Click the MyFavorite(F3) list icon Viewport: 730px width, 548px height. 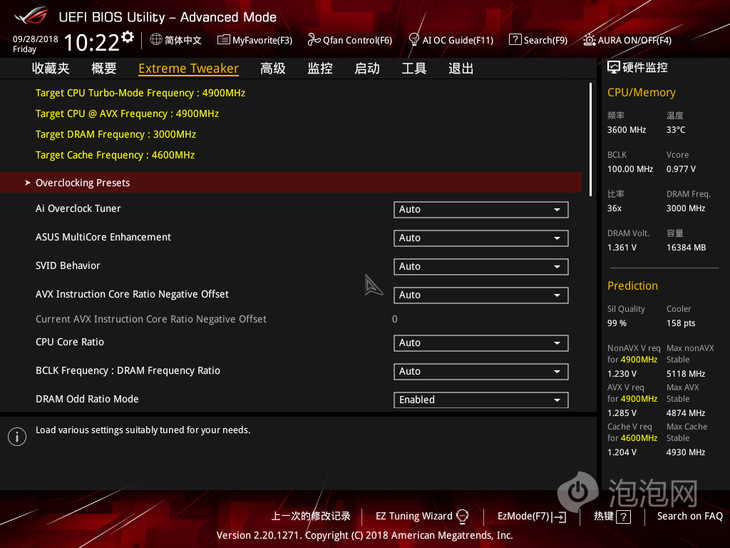[x=223, y=40]
